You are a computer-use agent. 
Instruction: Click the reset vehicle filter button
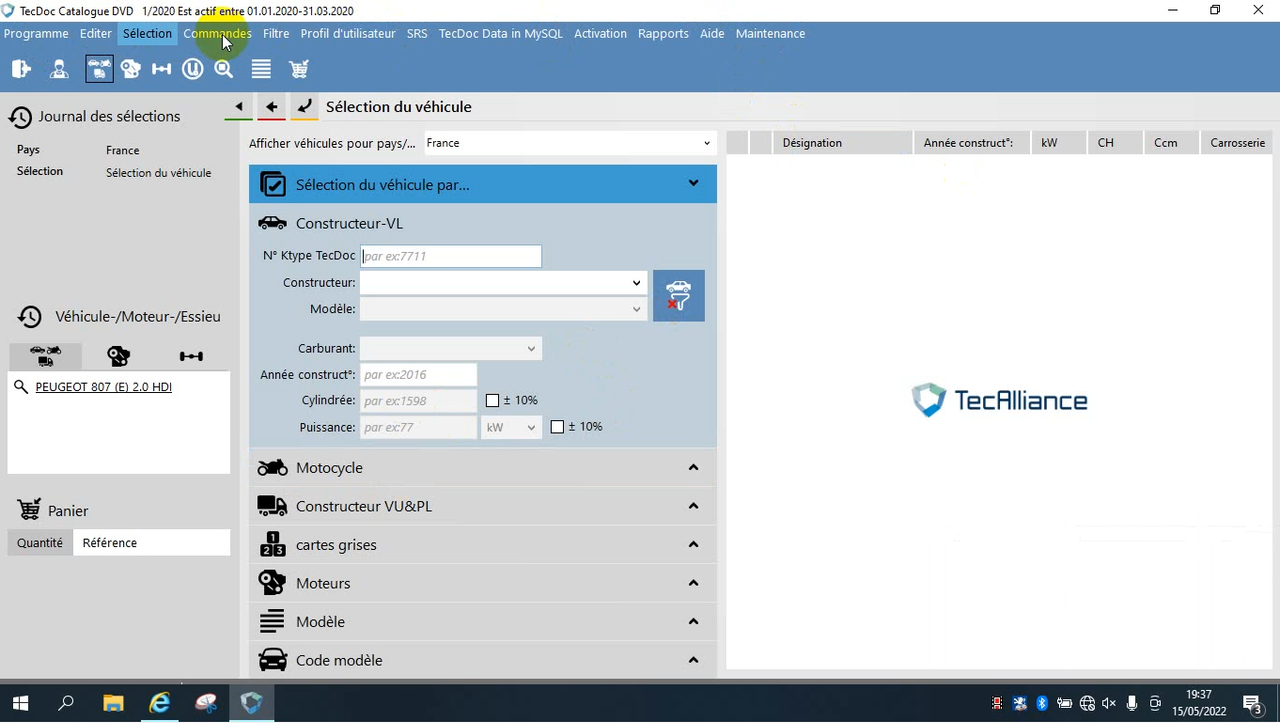click(x=679, y=296)
